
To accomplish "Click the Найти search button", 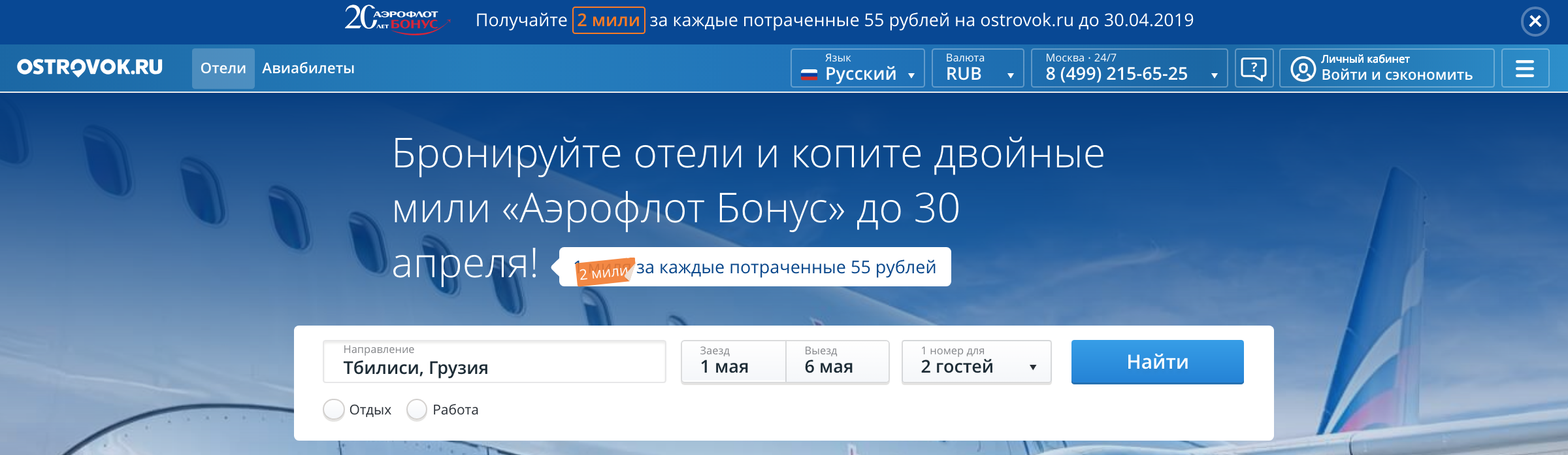I will click(x=1158, y=362).
